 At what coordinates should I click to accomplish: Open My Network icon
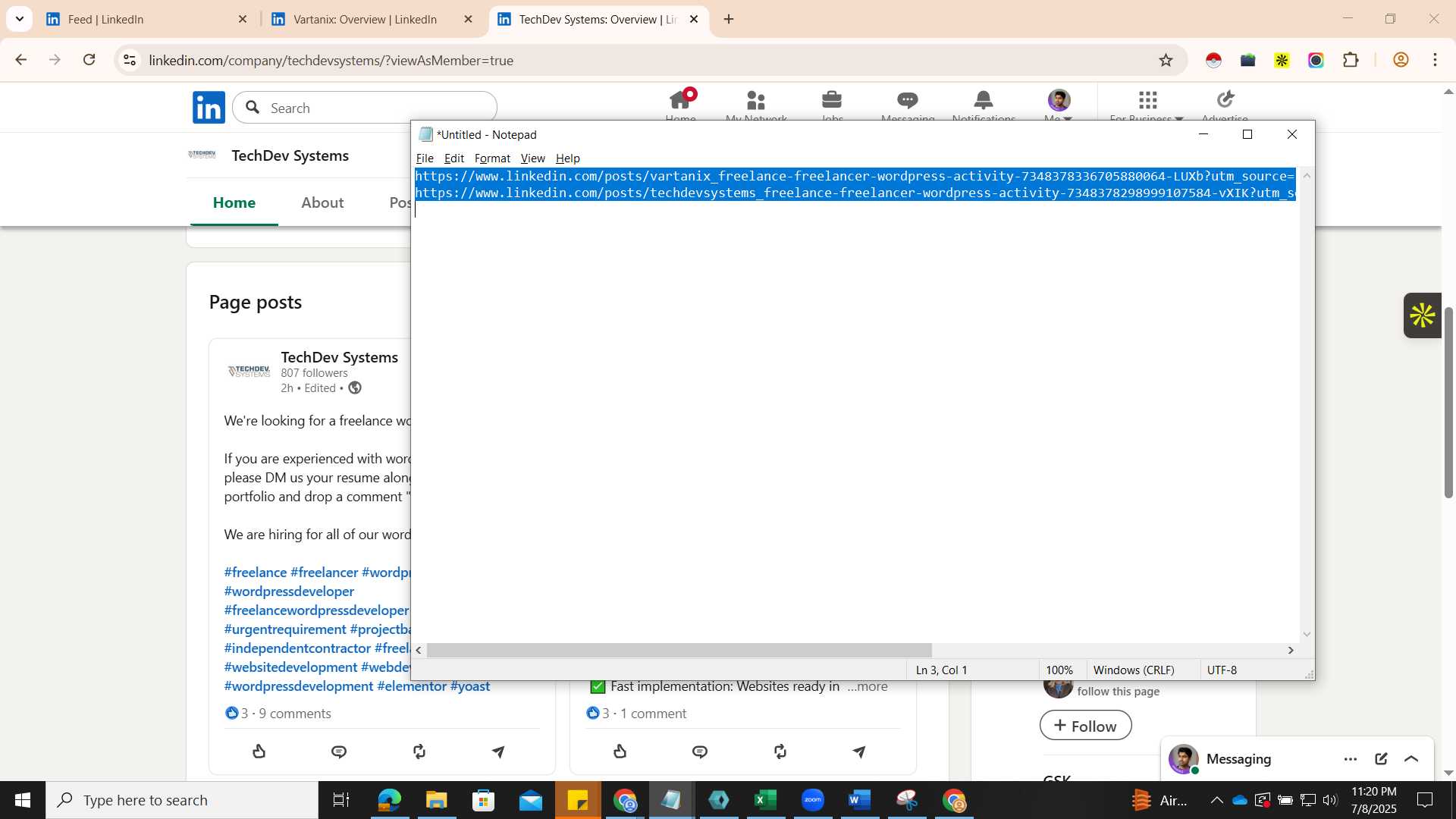point(756,99)
